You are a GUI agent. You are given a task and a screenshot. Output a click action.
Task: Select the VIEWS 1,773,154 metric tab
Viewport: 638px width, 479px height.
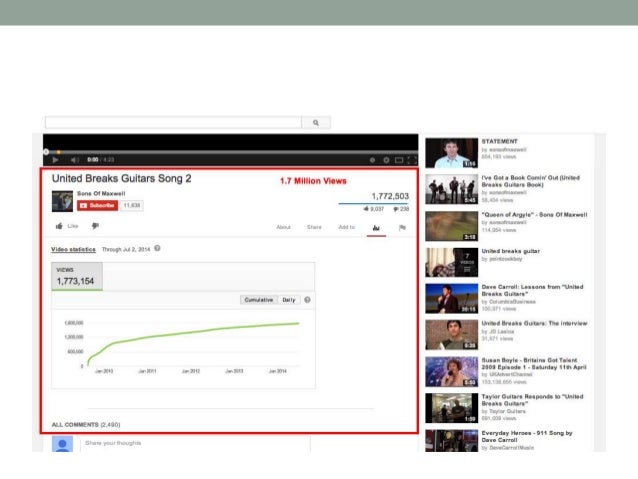coord(77,276)
